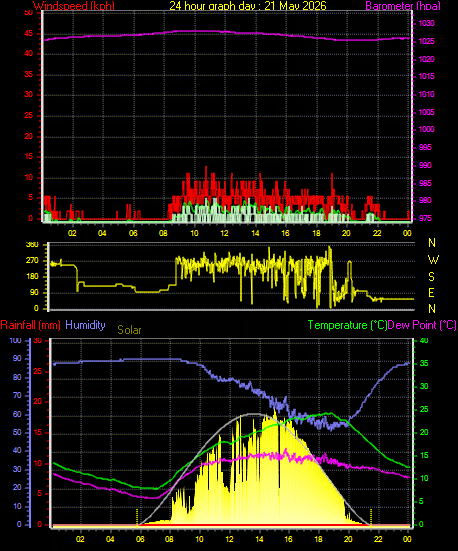Click the 180 wind direction axis value
This screenshot has width=458, height=551.
tap(32, 277)
